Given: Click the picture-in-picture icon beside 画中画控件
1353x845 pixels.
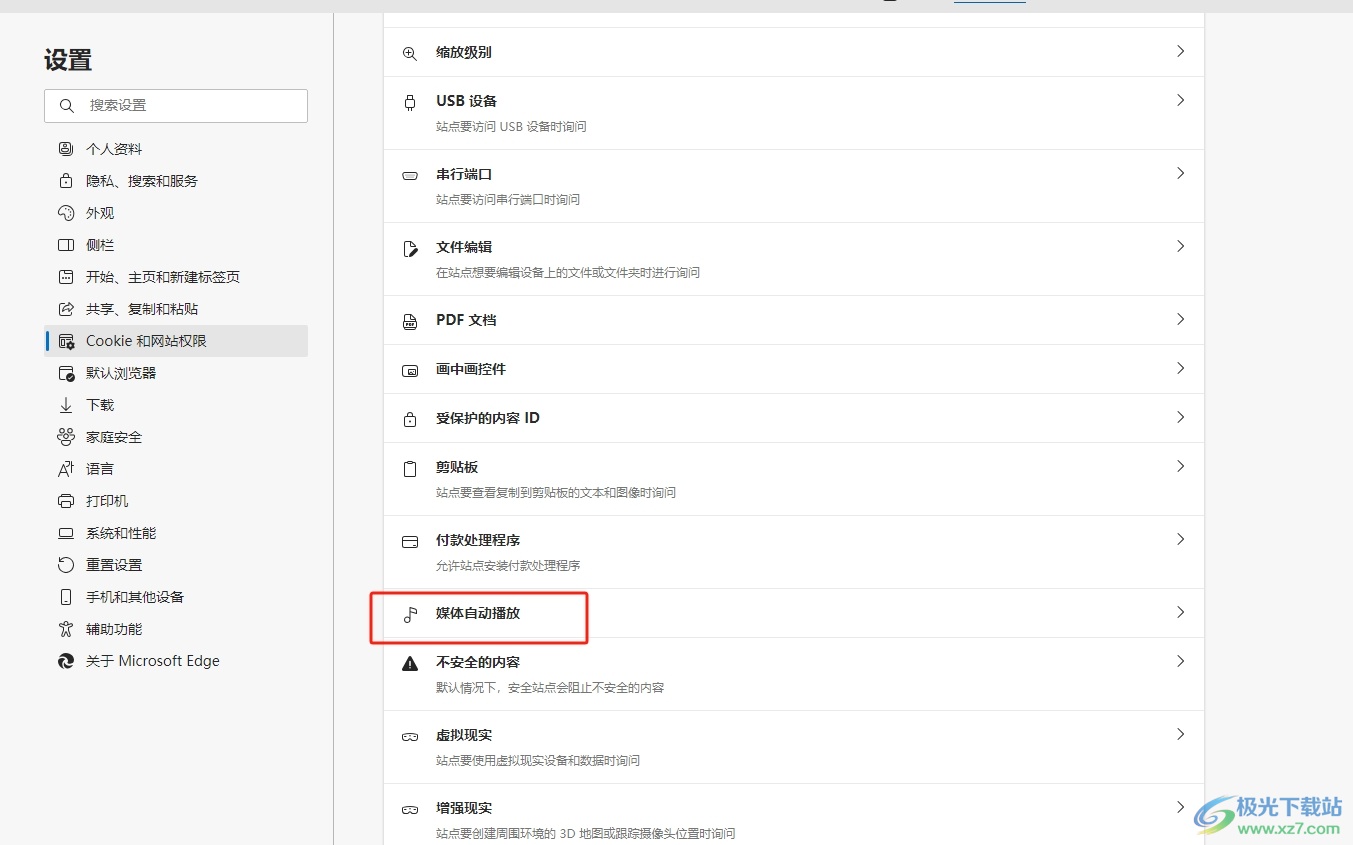Looking at the screenshot, I should (x=410, y=370).
